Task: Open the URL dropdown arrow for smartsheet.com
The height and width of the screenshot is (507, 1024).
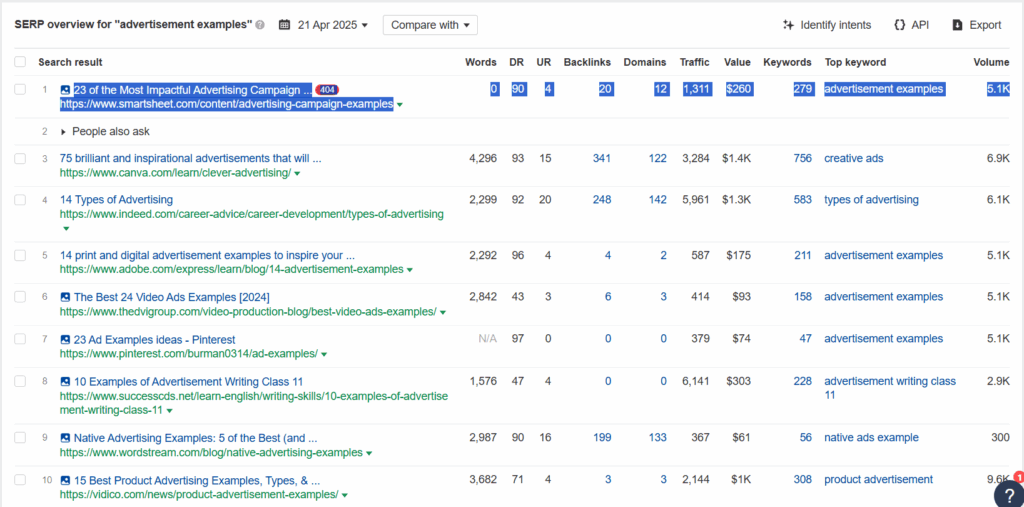Action: pos(400,105)
